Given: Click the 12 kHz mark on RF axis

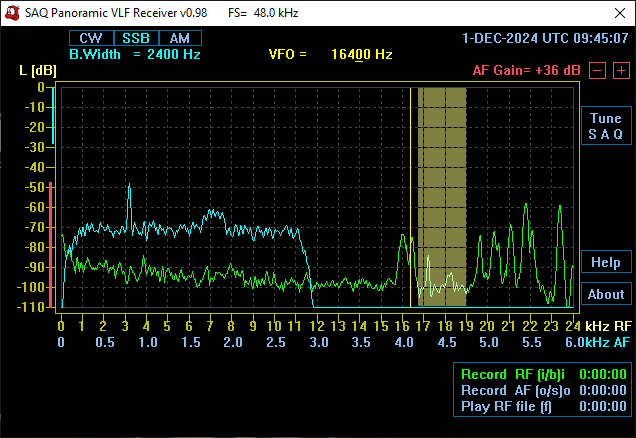Looking at the screenshot, I should (317, 326).
